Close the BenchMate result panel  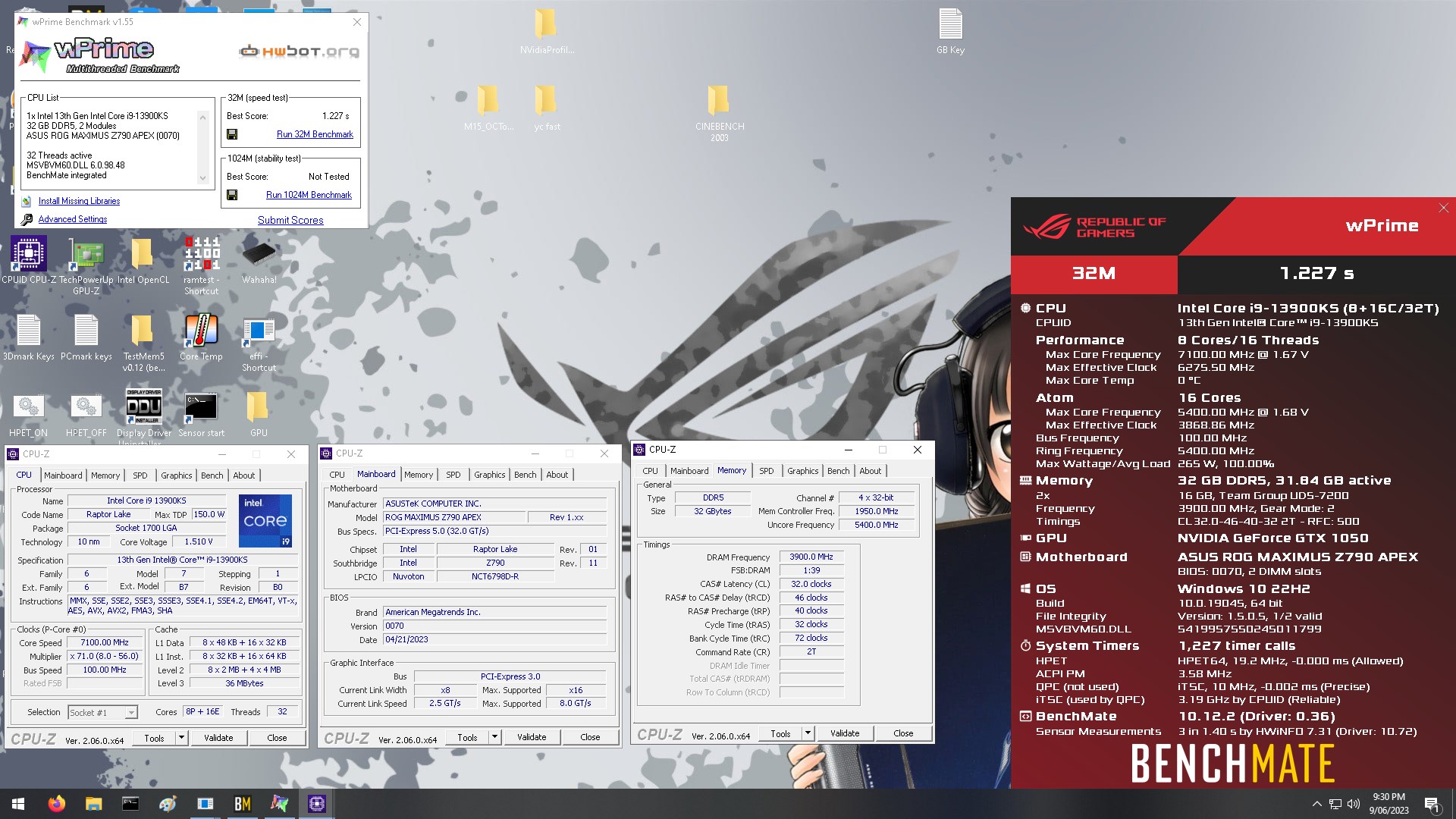[1444, 208]
